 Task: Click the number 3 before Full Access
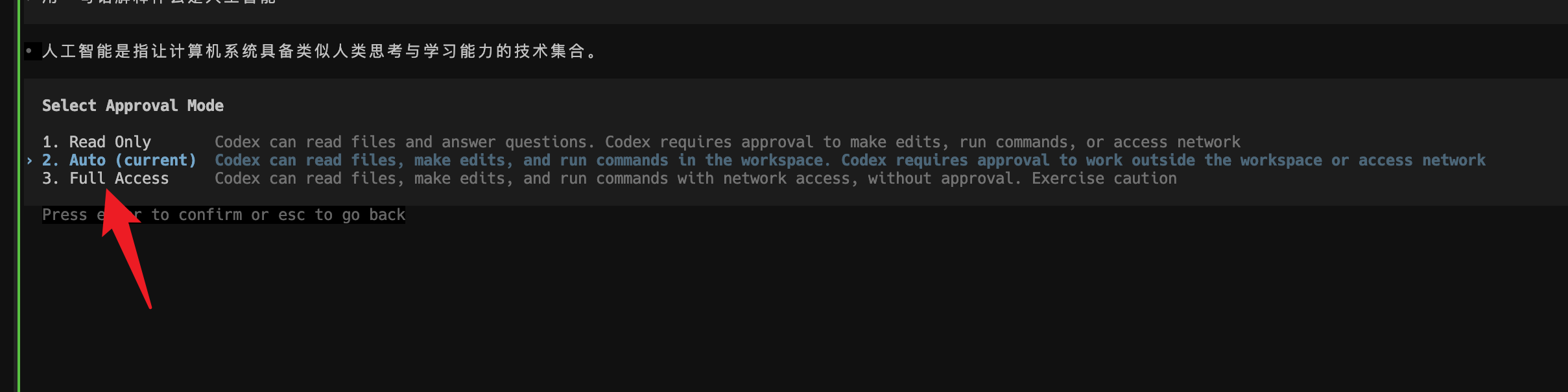pyautogui.click(x=48, y=178)
